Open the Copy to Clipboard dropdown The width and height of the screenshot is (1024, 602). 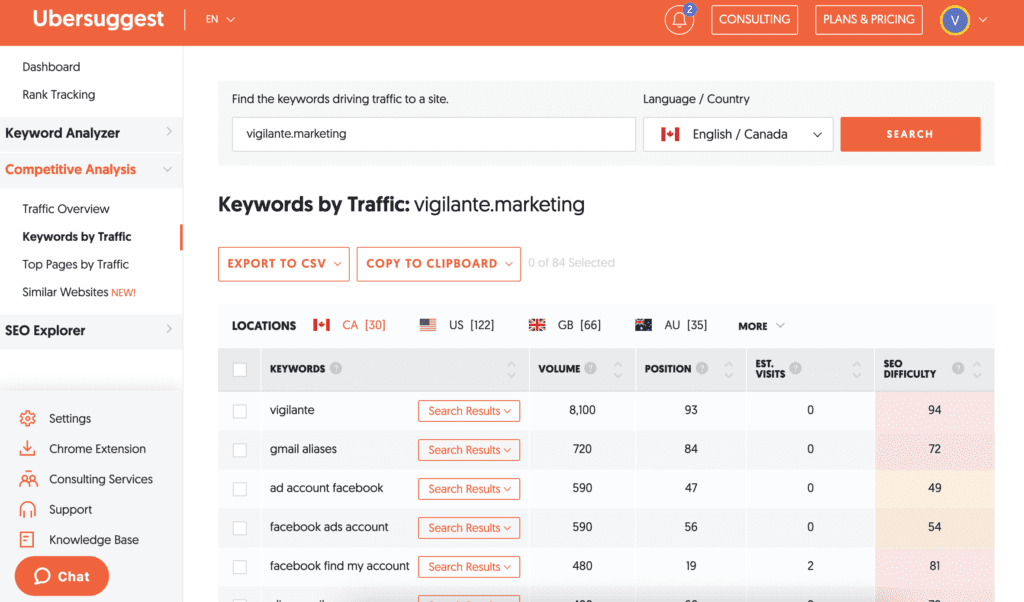pos(439,264)
